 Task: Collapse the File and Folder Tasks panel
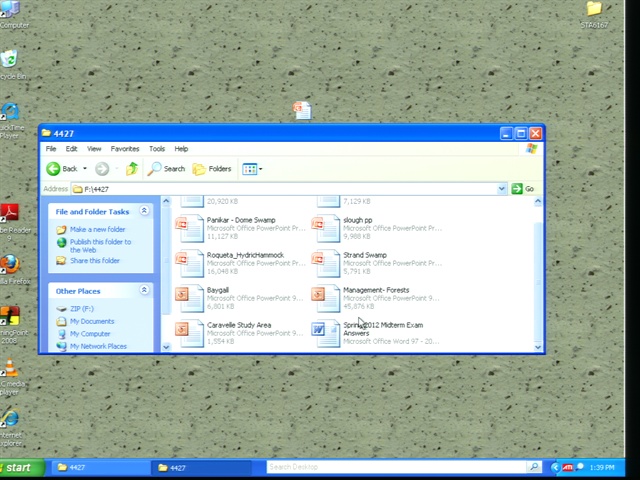click(x=144, y=211)
